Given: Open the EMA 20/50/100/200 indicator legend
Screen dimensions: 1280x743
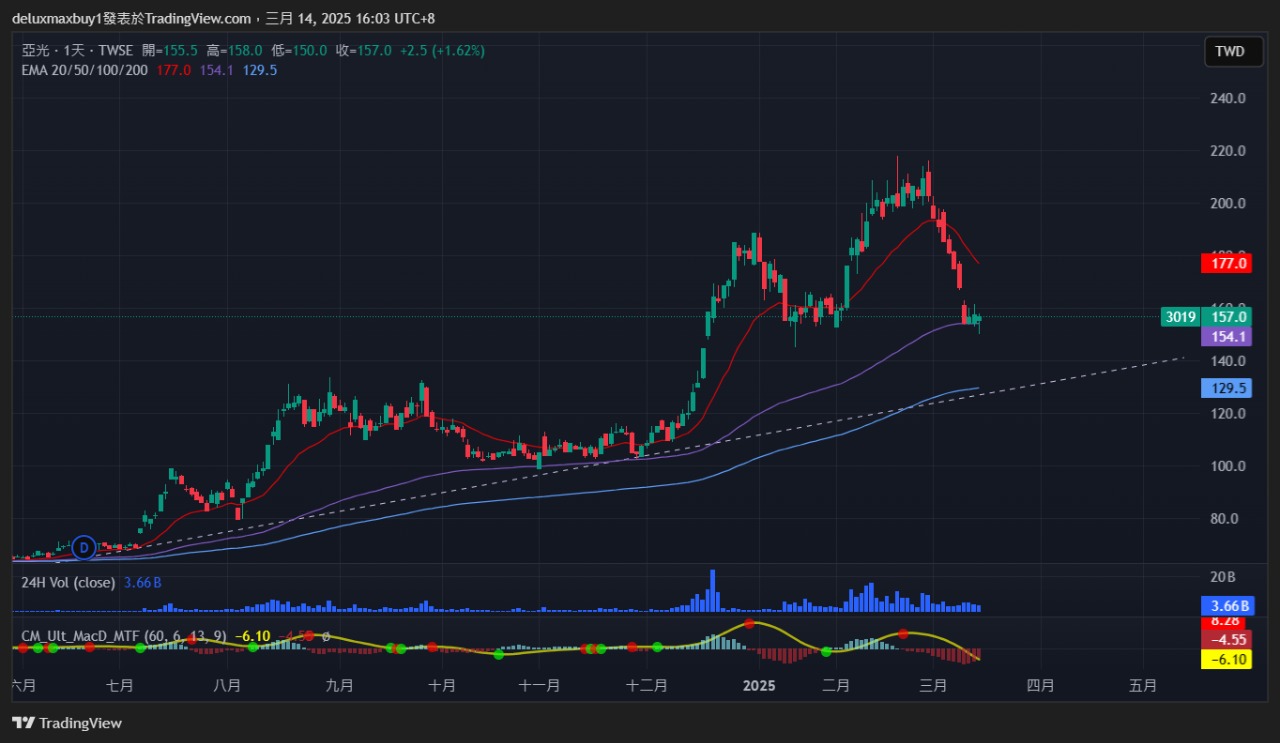Looking at the screenshot, I should coord(84,70).
